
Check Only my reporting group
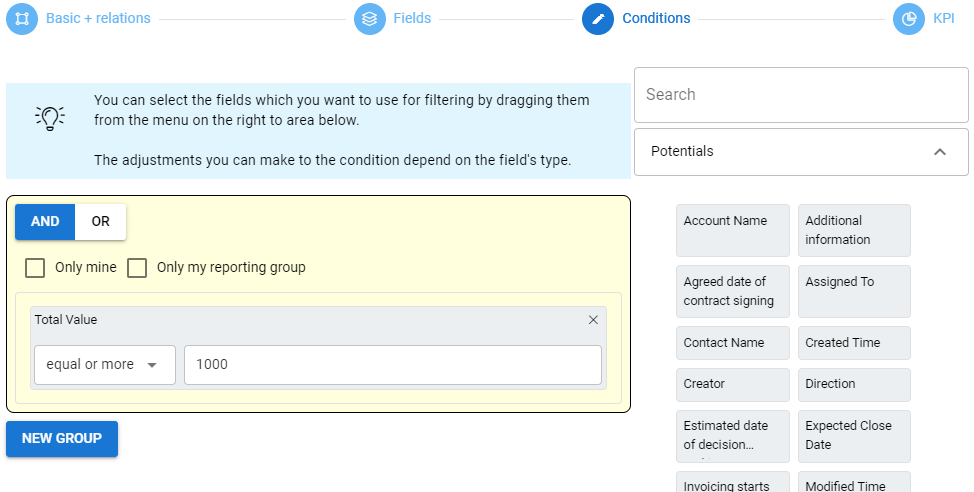137,268
